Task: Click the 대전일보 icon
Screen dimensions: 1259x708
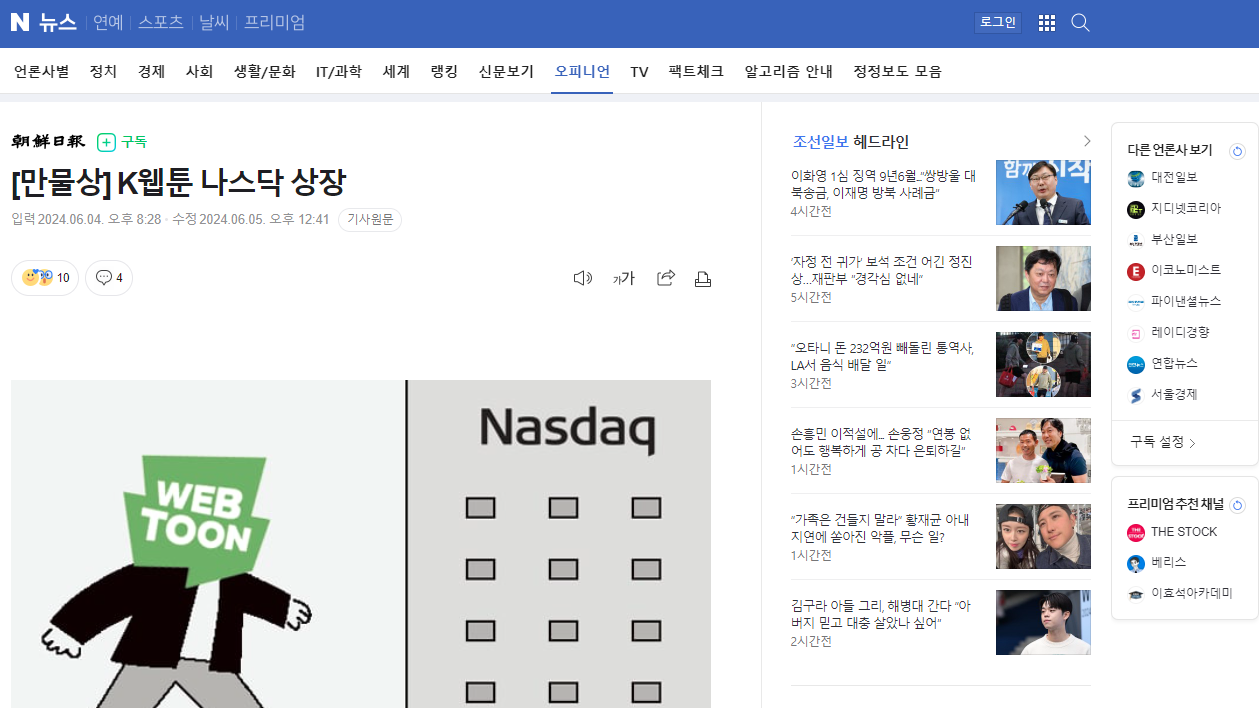Action: [1136, 179]
